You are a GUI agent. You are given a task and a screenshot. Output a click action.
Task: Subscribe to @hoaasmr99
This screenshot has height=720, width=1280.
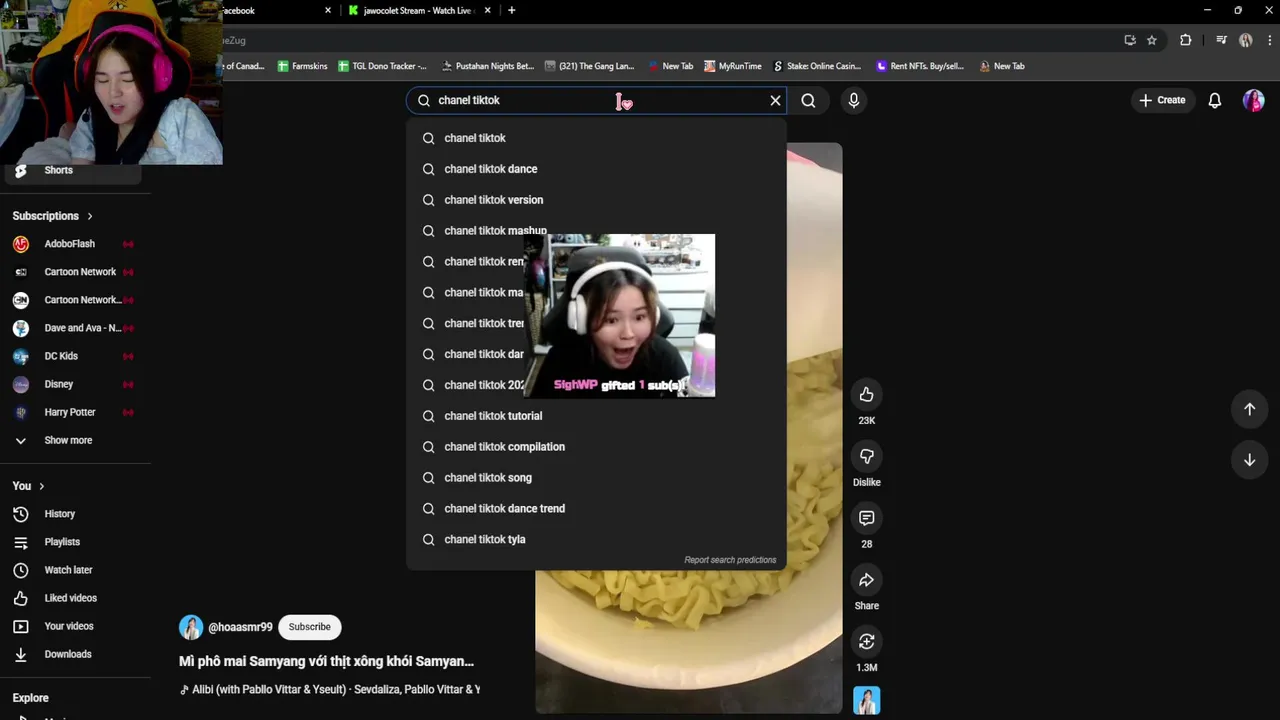309,627
